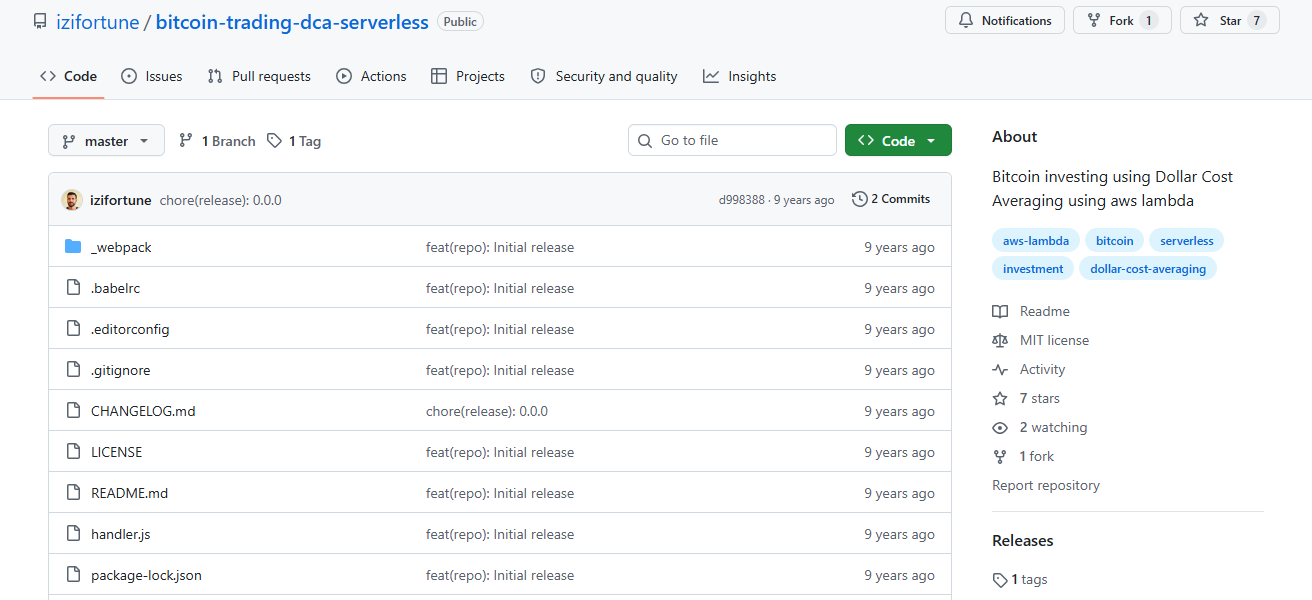Click the _webpack folder icon
The height and width of the screenshot is (600, 1312).
coord(73,247)
